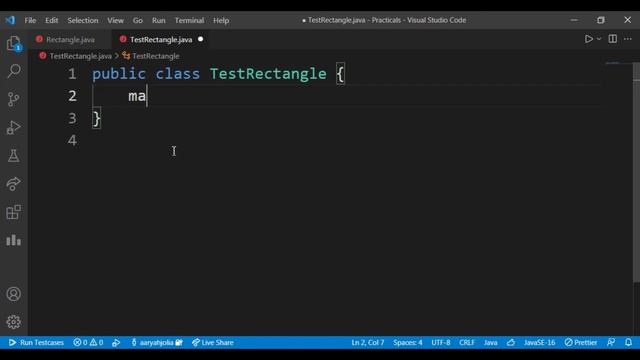This screenshot has width=640, height=360.
Task: Change the Java language mode
Action: click(491, 342)
